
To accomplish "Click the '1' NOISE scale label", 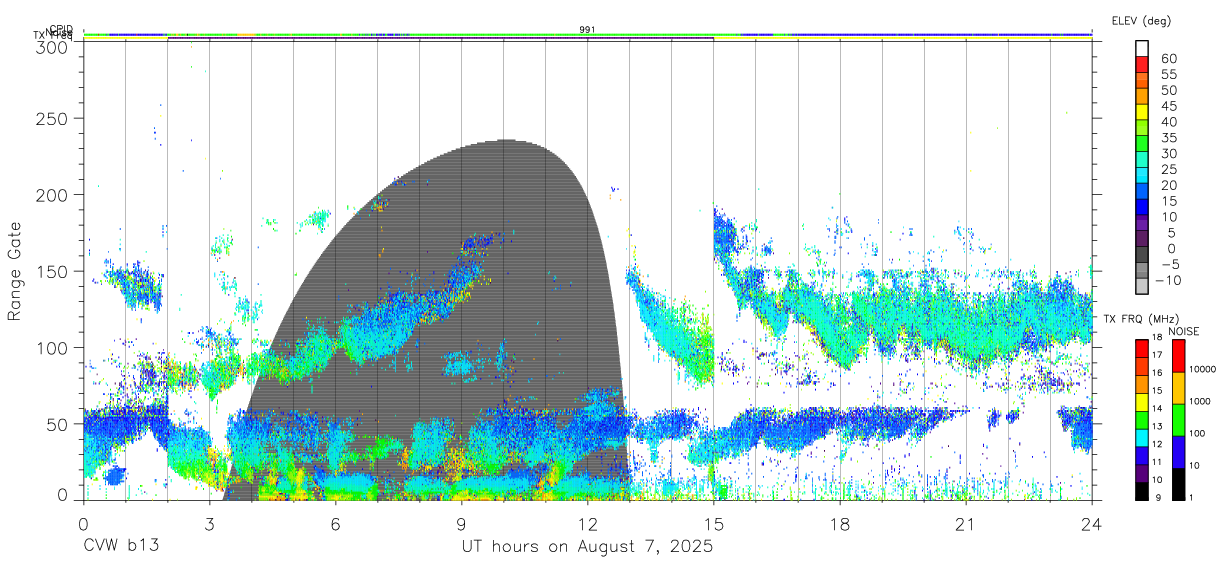I will click(x=1192, y=497).
